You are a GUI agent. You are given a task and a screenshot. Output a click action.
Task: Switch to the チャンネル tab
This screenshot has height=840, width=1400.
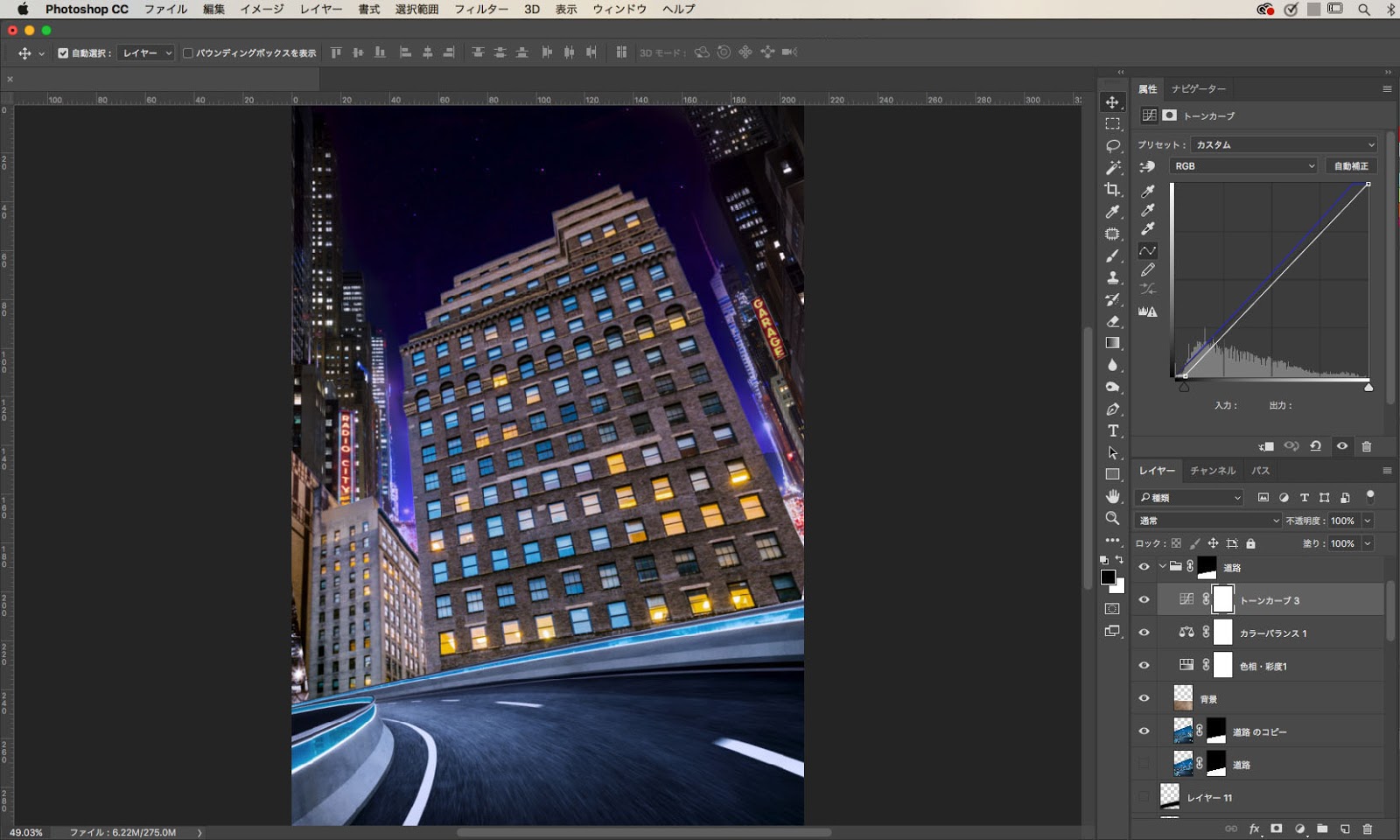(x=1213, y=471)
